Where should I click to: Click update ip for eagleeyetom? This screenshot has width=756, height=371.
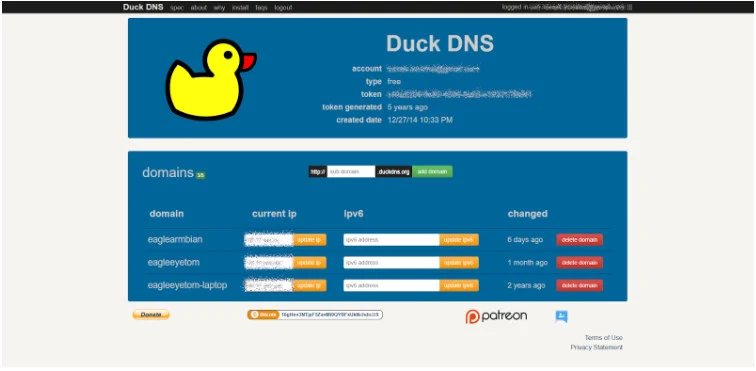tap(310, 262)
